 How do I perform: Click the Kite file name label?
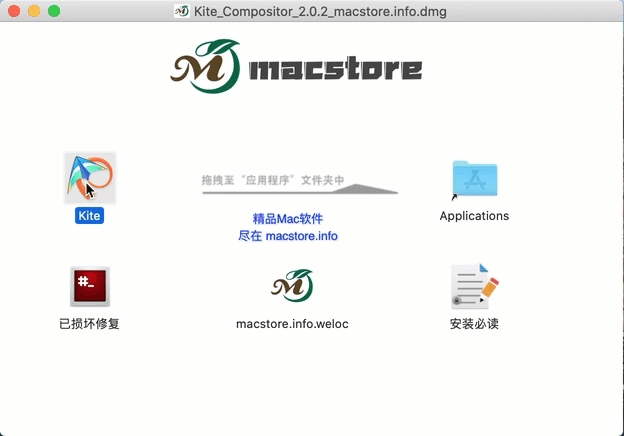coord(89,216)
